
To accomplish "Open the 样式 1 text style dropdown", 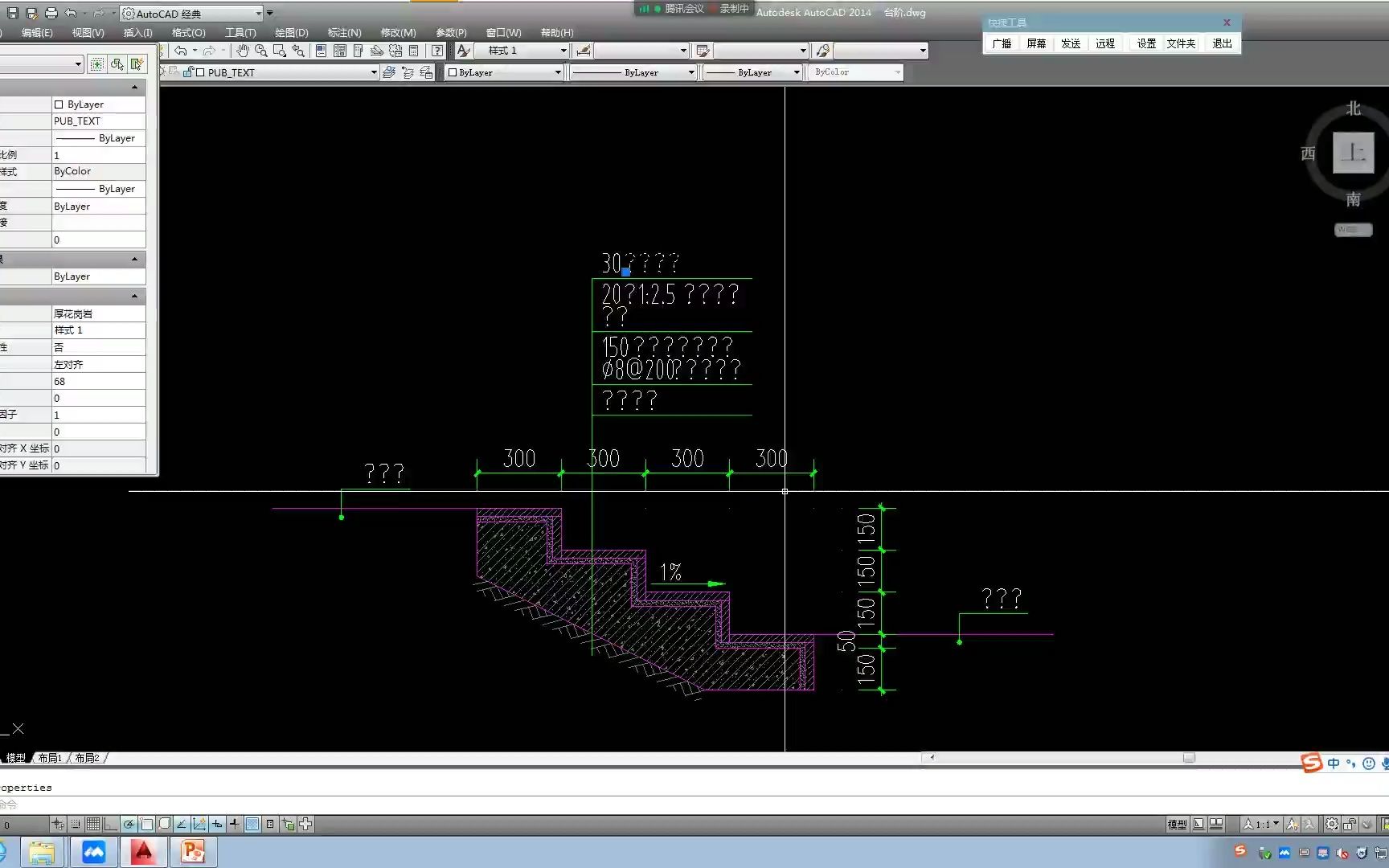I will [521, 51].
